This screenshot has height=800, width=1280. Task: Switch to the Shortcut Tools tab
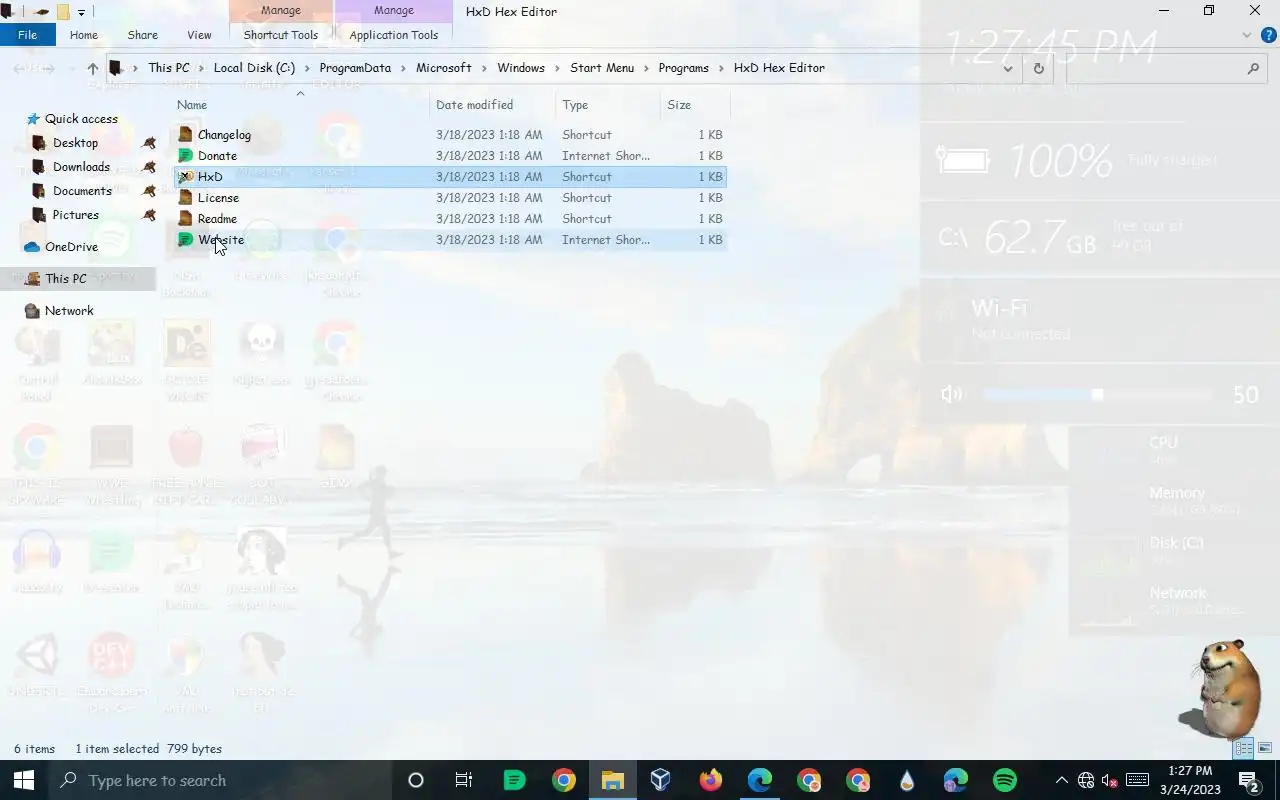coord(281,35)
